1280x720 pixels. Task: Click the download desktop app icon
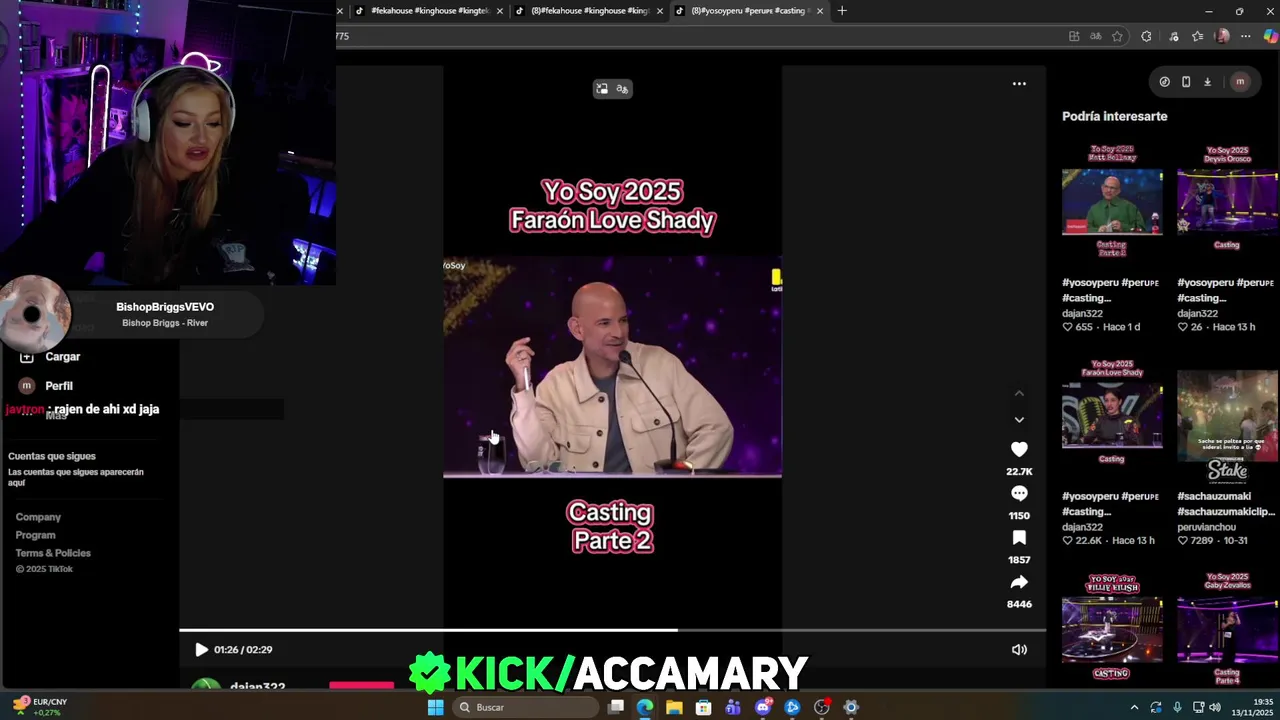[1207, 82]
